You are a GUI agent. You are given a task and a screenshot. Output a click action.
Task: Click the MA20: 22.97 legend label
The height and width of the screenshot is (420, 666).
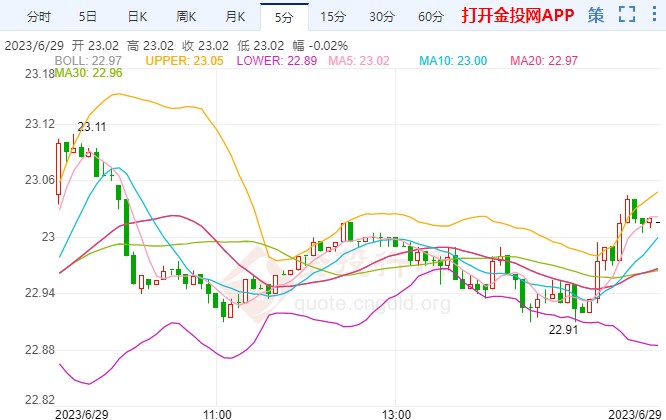tap(544, 61)
